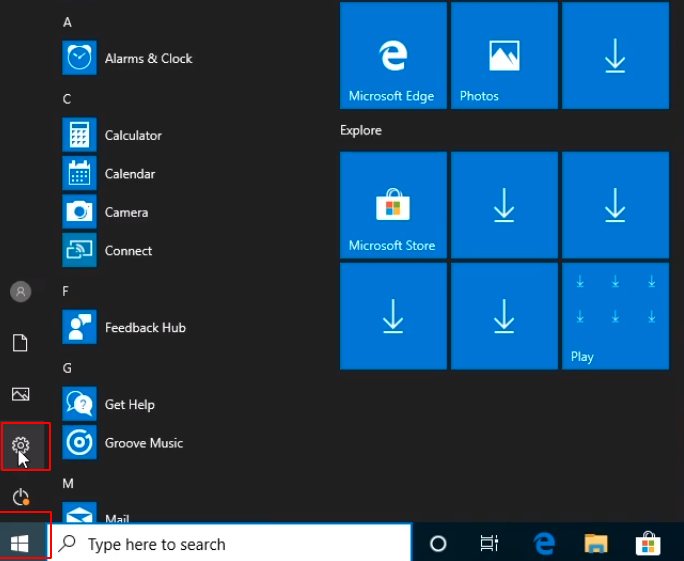Image resolution: width=684 pixels, height=561 pixels.
Task: Open Groove Music
Action: pos(123,442)
